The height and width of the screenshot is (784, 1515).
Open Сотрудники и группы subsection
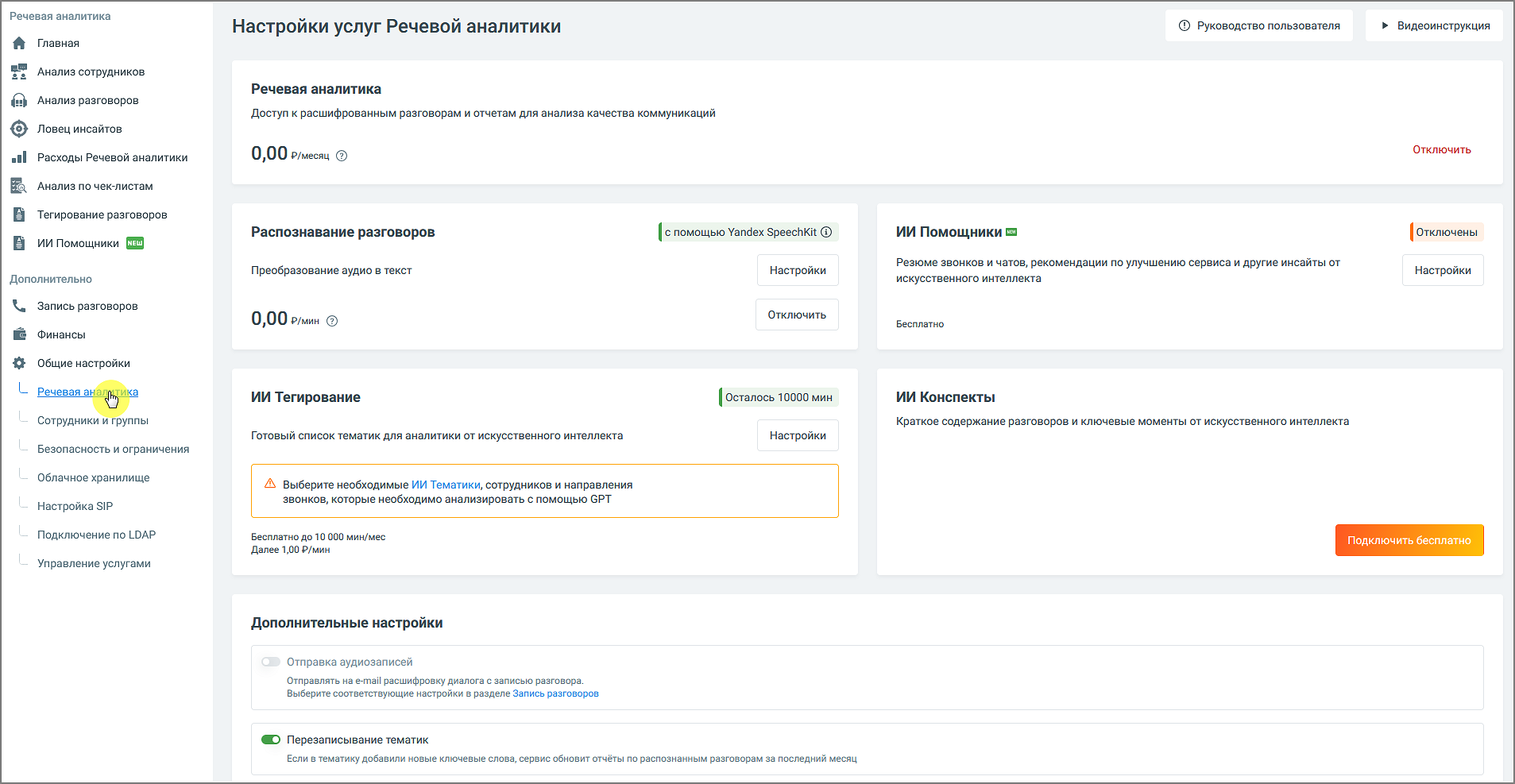pos(93,420)
